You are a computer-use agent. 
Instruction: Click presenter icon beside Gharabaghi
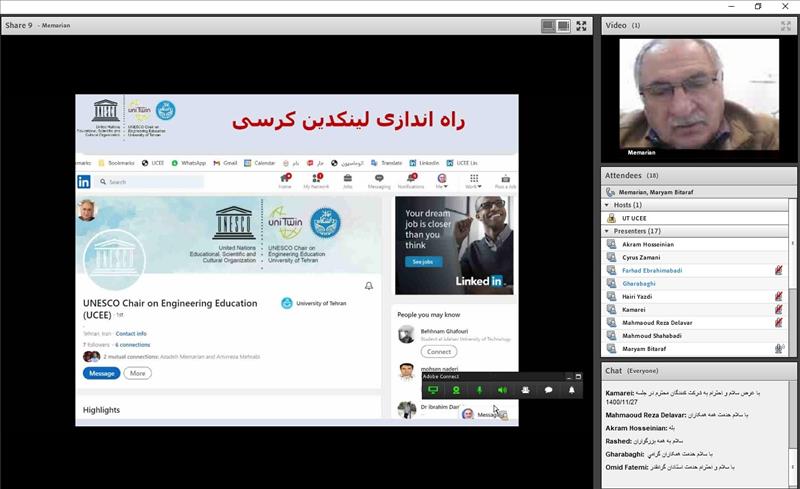[611, 283]
